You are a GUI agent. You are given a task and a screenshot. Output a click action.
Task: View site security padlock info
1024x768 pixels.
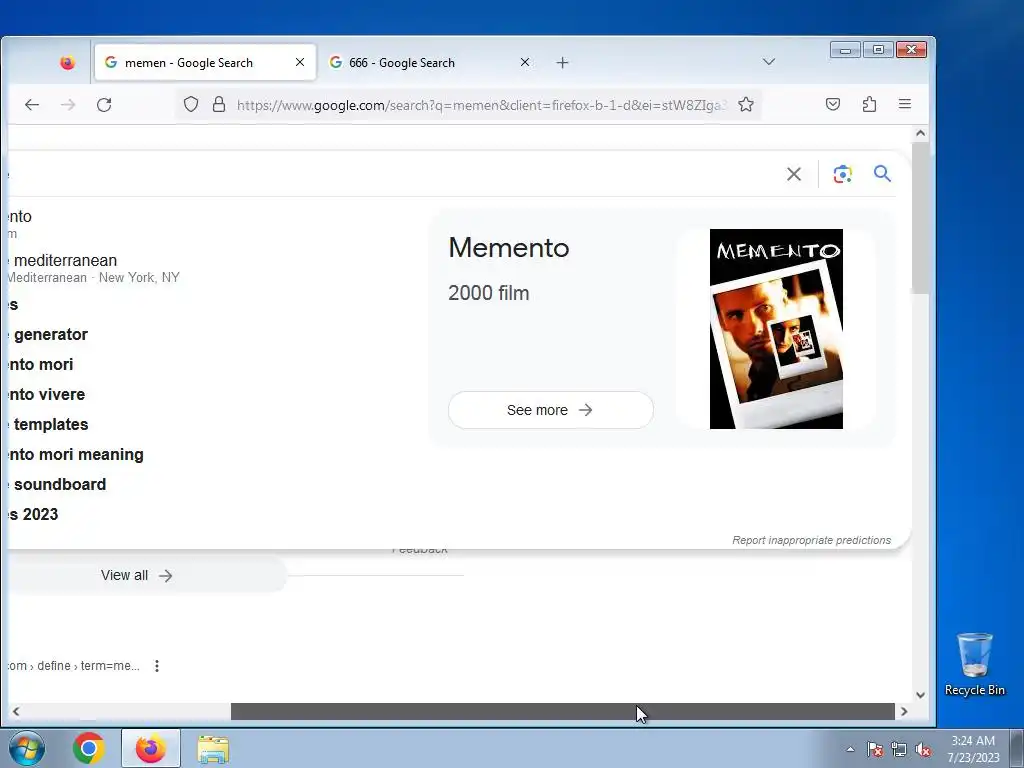click(x=219, y=104)
